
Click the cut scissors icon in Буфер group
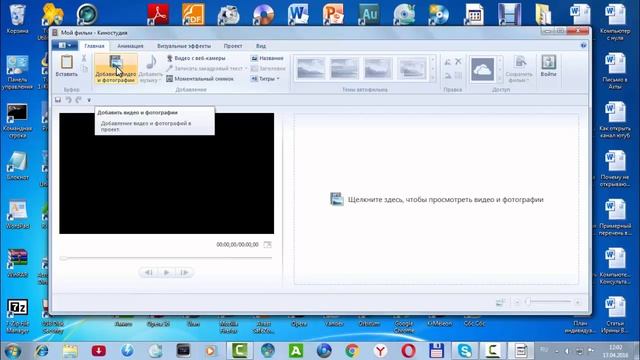click(x=84, y=58)
